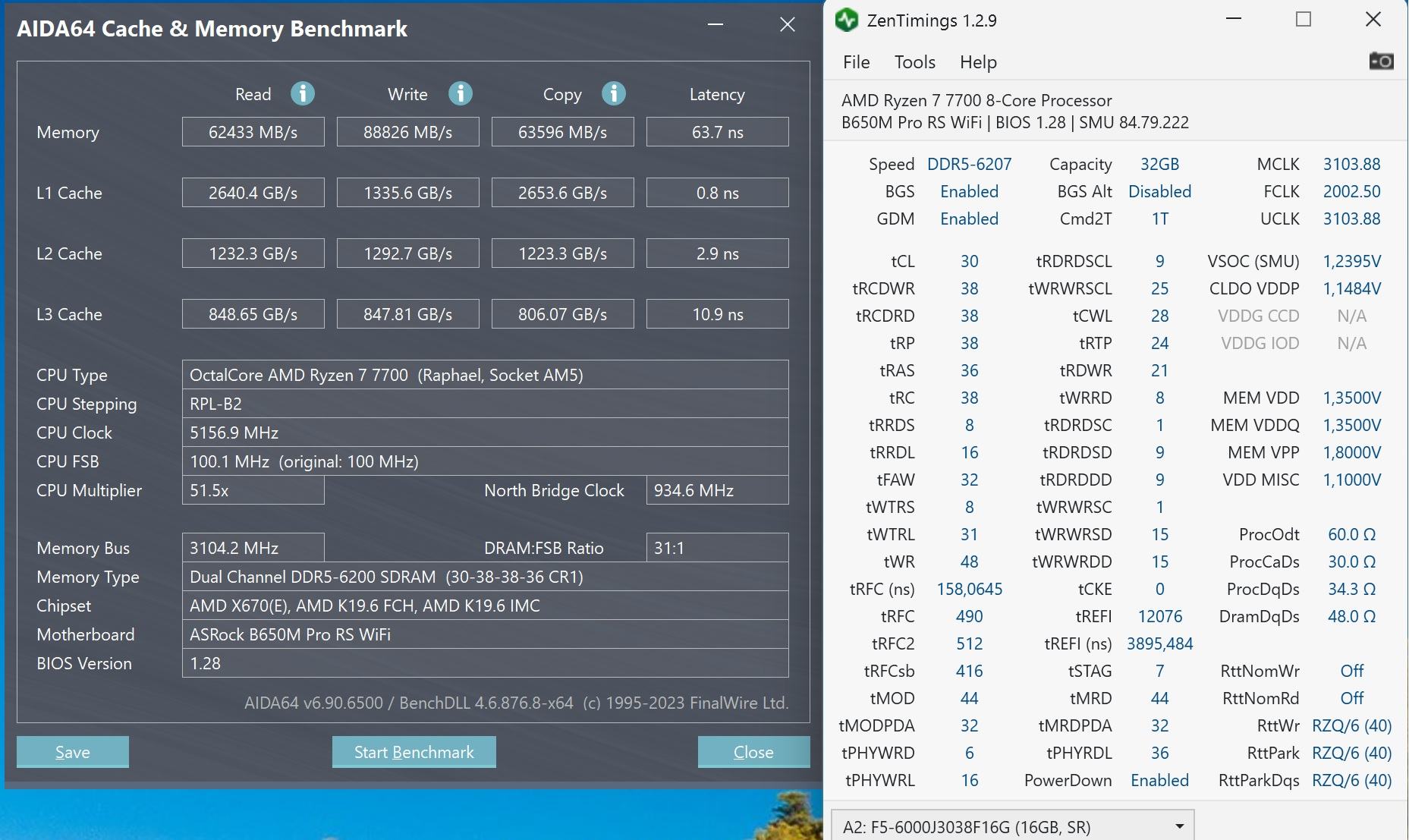The height and width of the screenshot is (840, 1409).
Task: Click the RttParkDqs value RZQ/6 (40)
Action: [1352, 781]
